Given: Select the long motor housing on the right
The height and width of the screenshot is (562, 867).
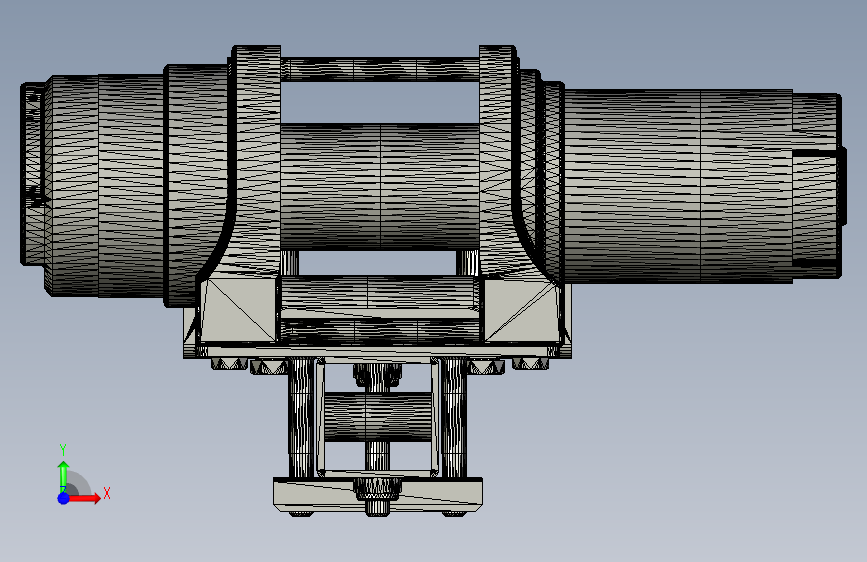Looking at the screenshot, I should tap(679, 186).
